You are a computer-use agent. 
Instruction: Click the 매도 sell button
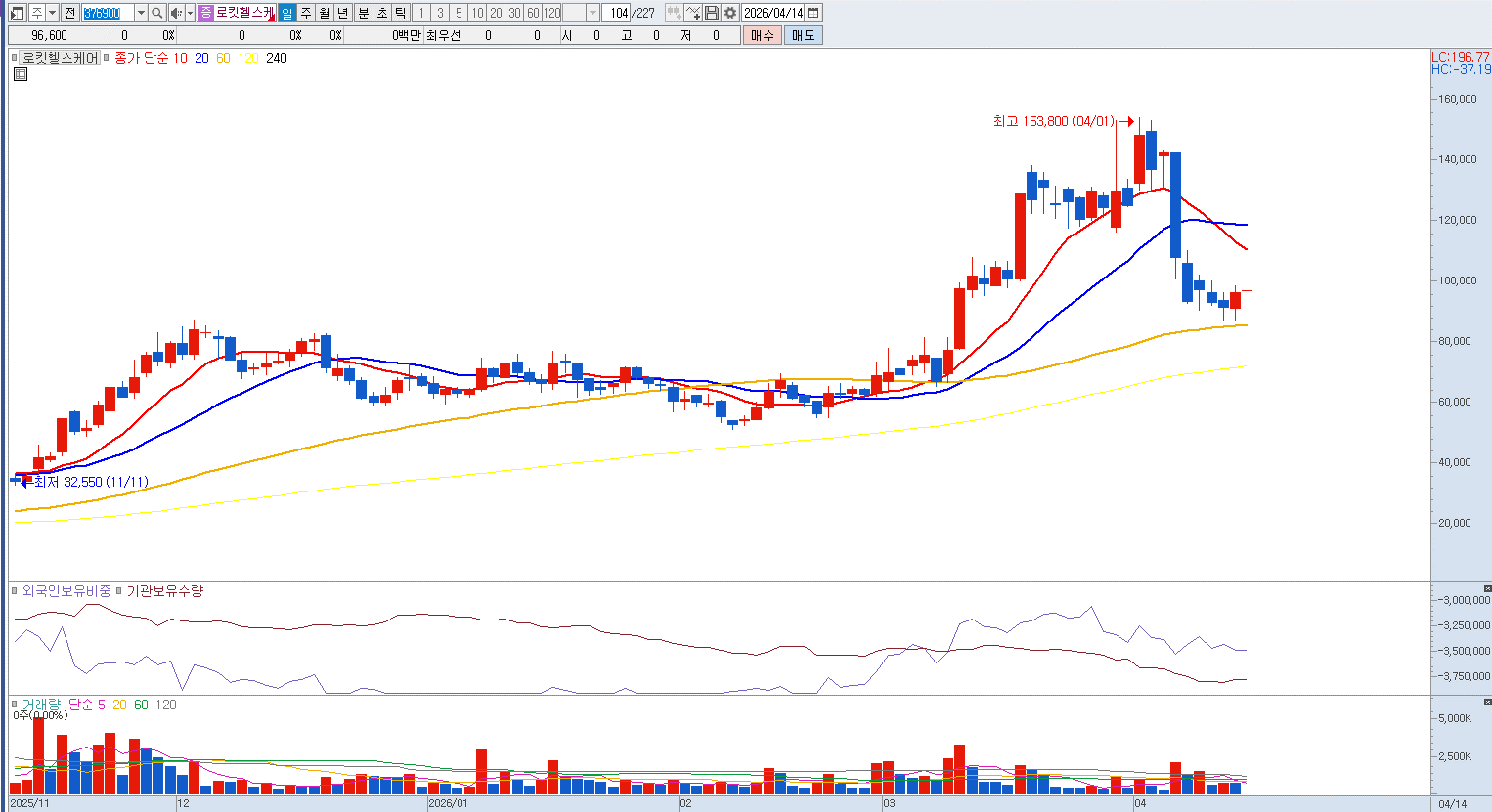click(x=803, y=35)
